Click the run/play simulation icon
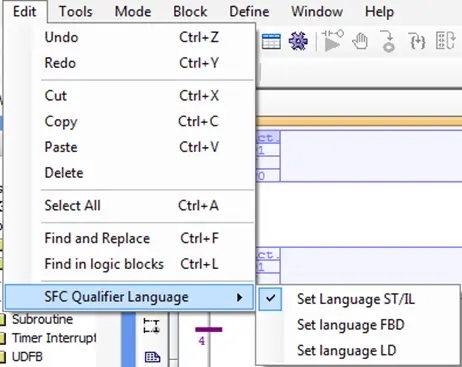The height and width of the screenshot is (367, 462). tap(332, 41)
